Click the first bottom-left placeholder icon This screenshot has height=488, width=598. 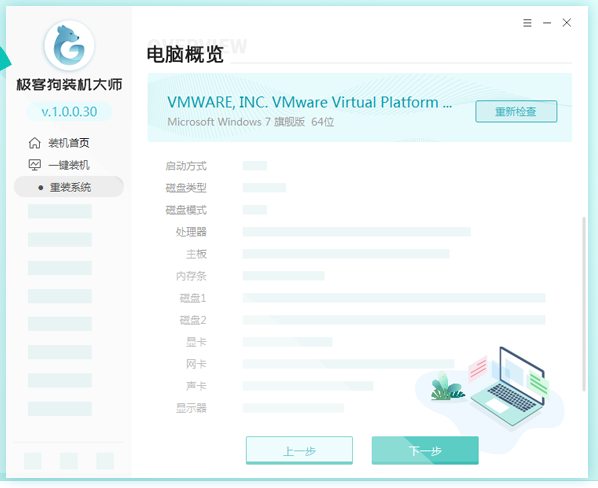[33, 461]
